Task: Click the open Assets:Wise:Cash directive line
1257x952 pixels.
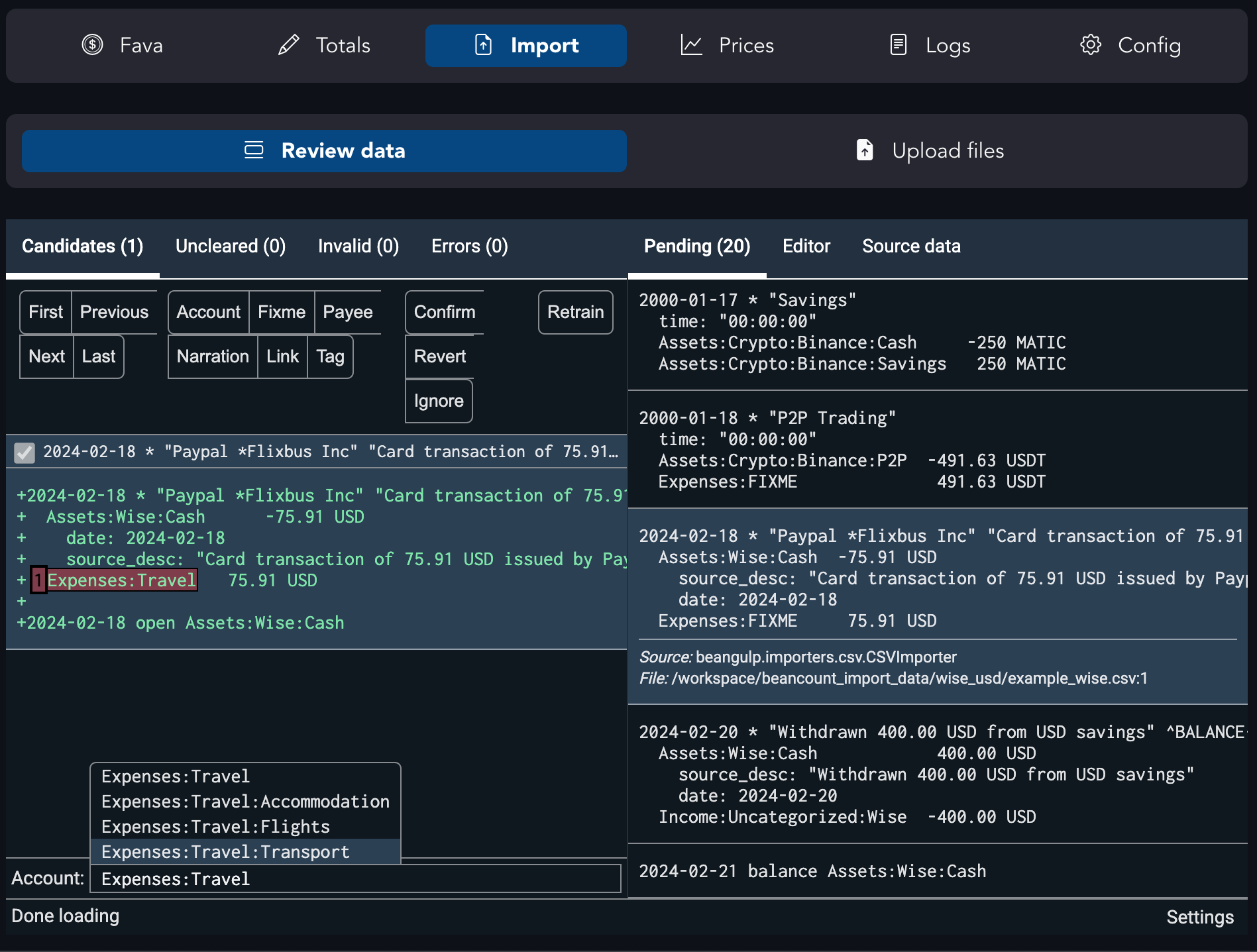Action: [180, 623]
